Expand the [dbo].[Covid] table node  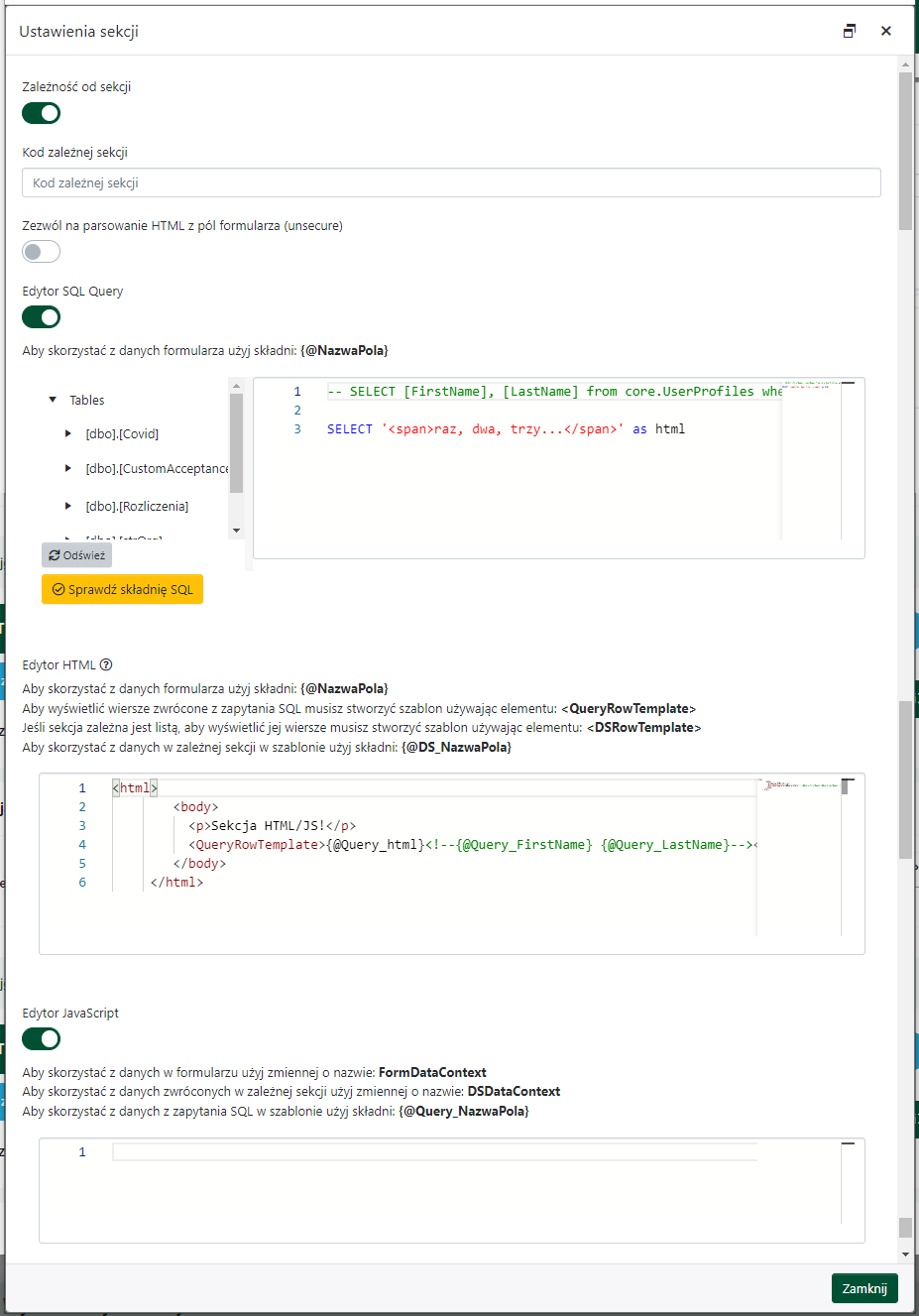point(67,433)
